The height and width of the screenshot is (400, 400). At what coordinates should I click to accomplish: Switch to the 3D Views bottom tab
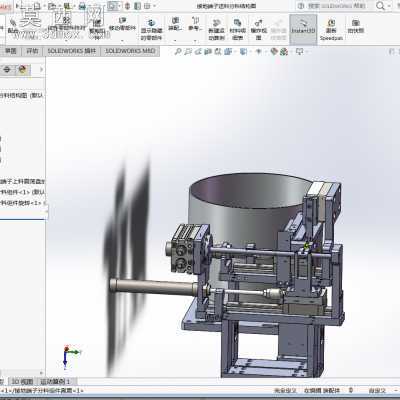pos(22,381)
